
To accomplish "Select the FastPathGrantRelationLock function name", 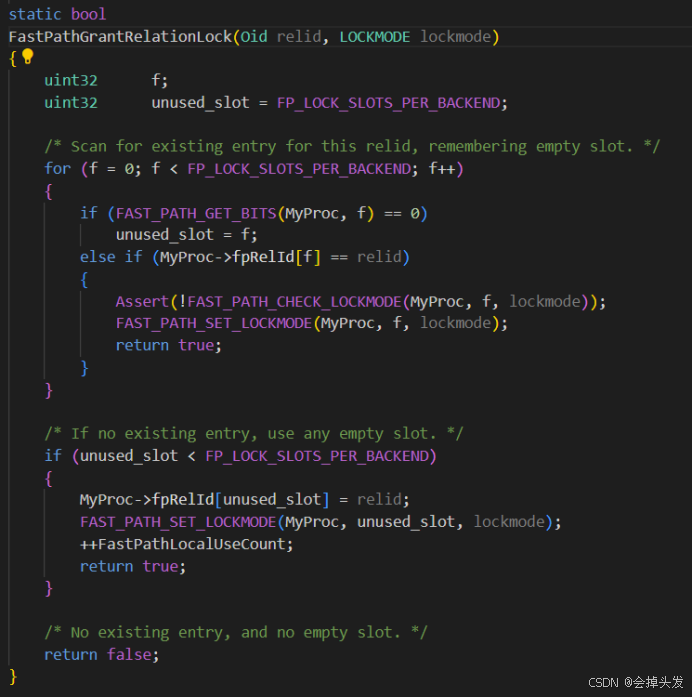I will click(x=120, y=36).
